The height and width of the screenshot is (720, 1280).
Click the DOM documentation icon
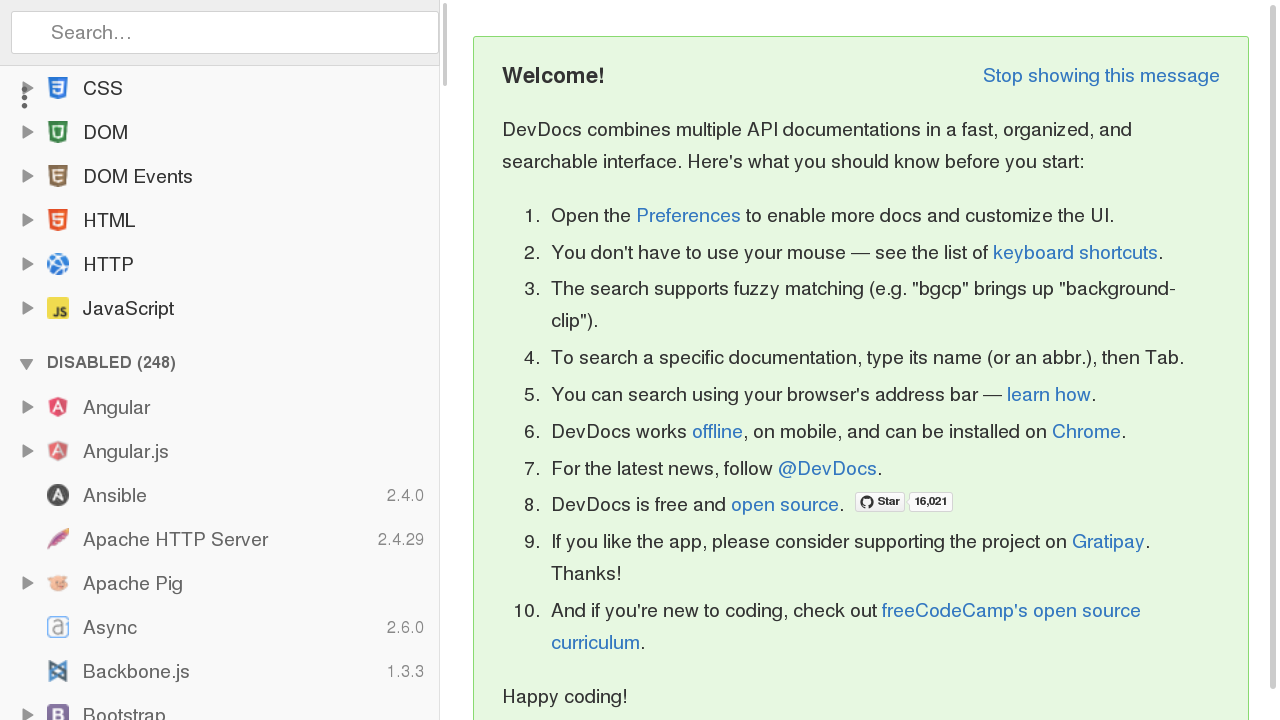58,132
